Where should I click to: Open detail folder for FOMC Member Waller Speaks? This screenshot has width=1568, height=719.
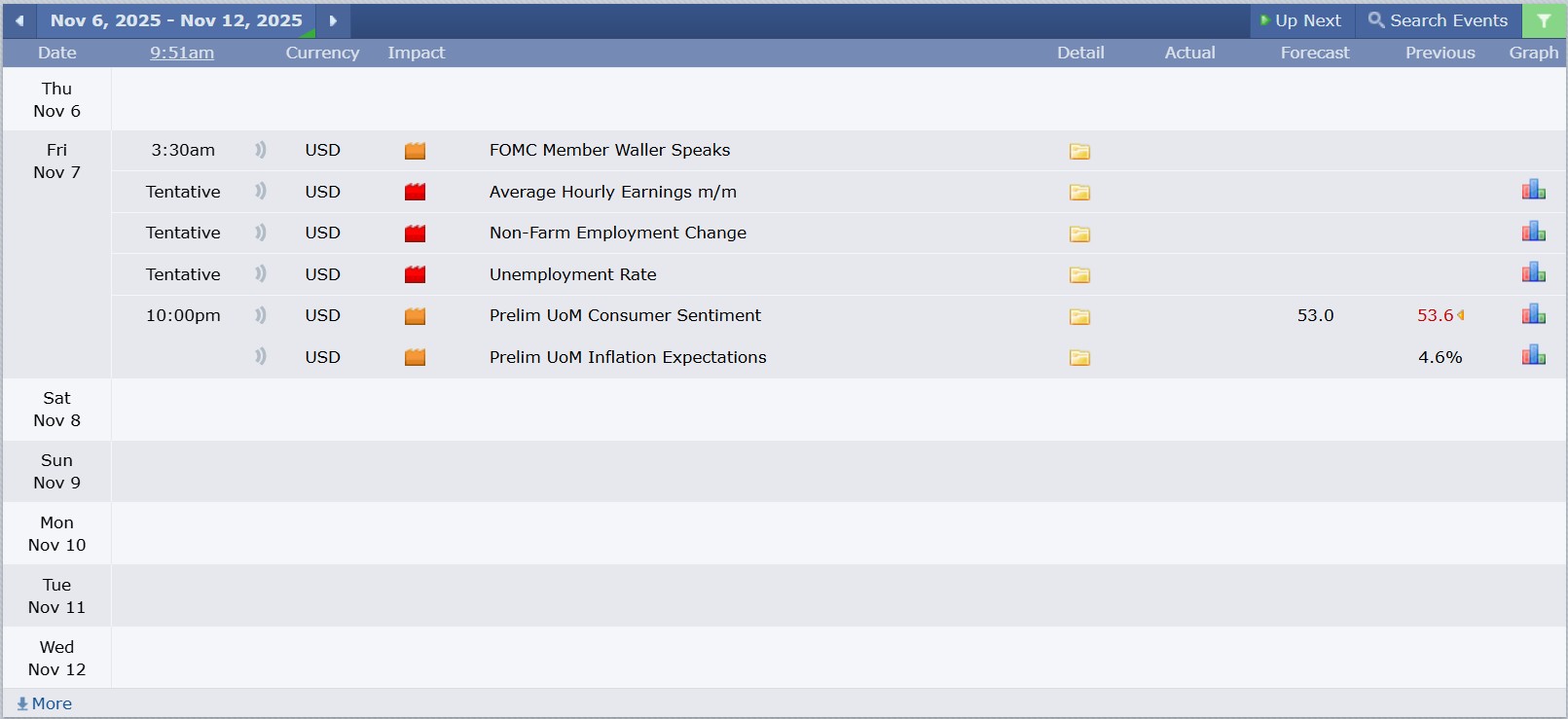click(x=1079, y=151)
